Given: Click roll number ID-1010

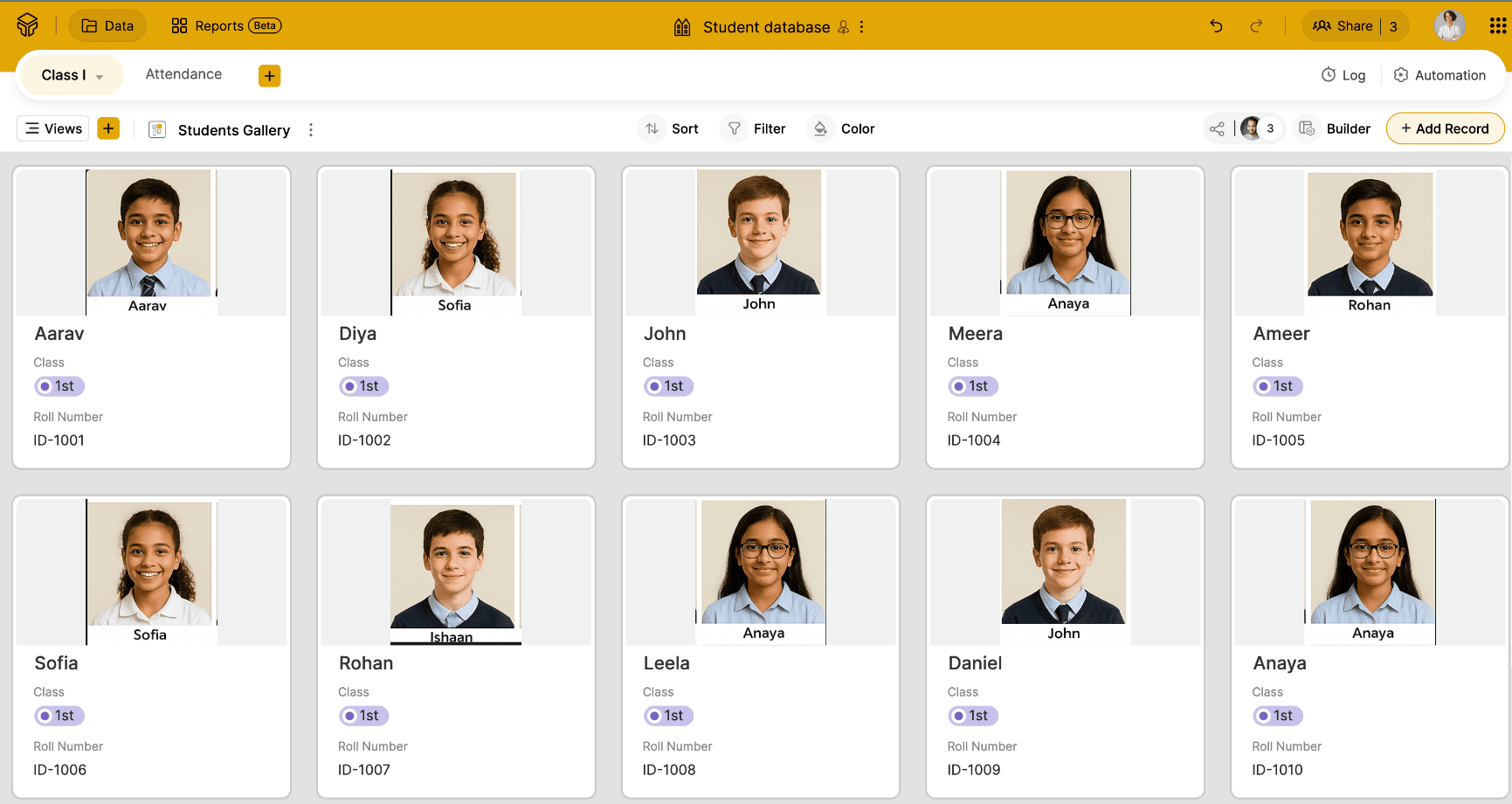Looking at the screenshot, I should 1277,770.
